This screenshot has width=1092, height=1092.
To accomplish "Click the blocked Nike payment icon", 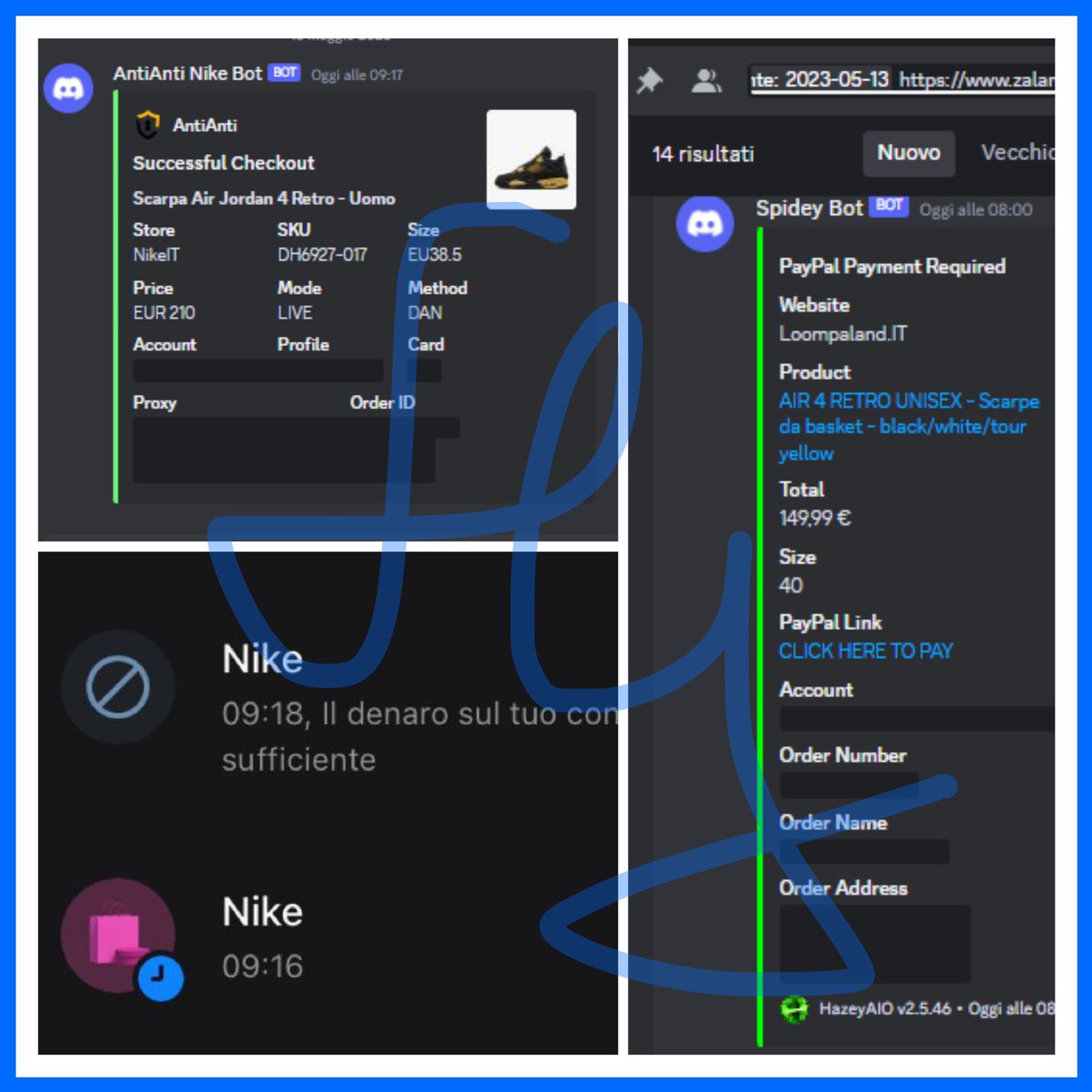I will pyautogui.click(x=117, y=687).
